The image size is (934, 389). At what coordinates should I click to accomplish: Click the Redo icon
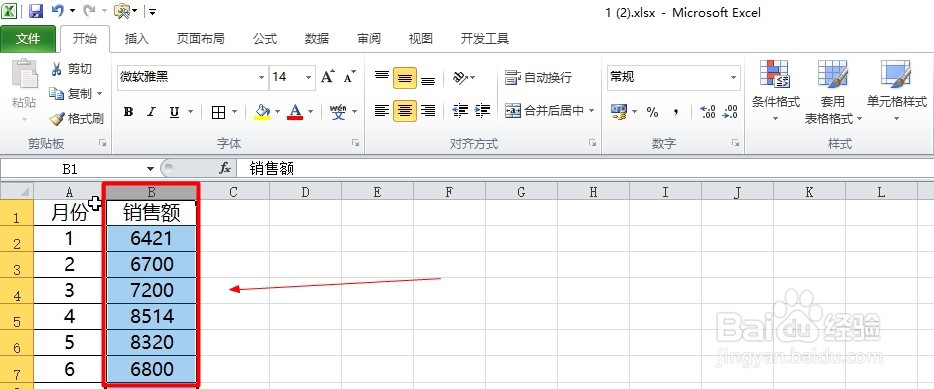pos(89,11)
